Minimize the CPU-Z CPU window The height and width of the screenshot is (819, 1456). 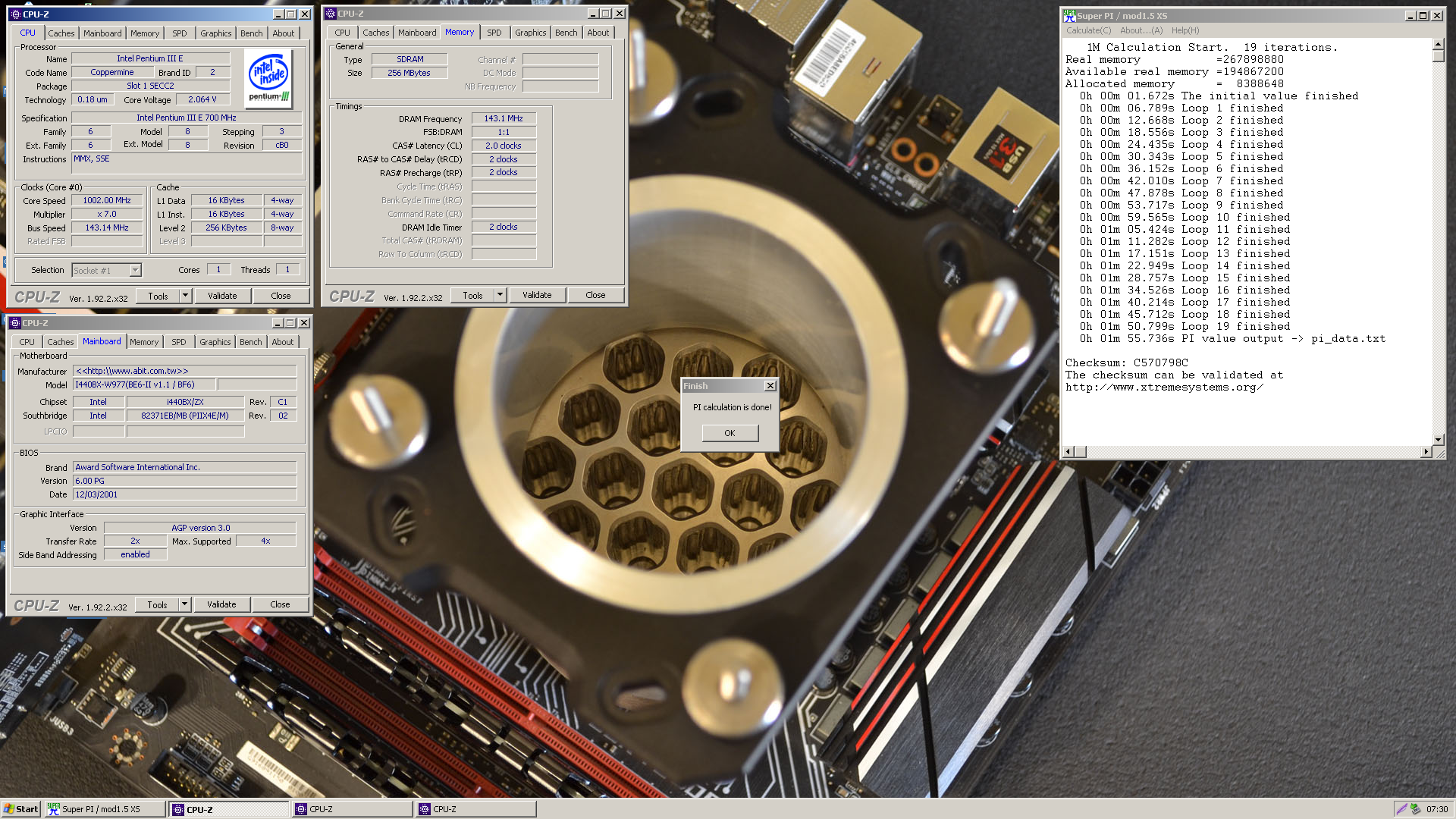click(278, 14)
